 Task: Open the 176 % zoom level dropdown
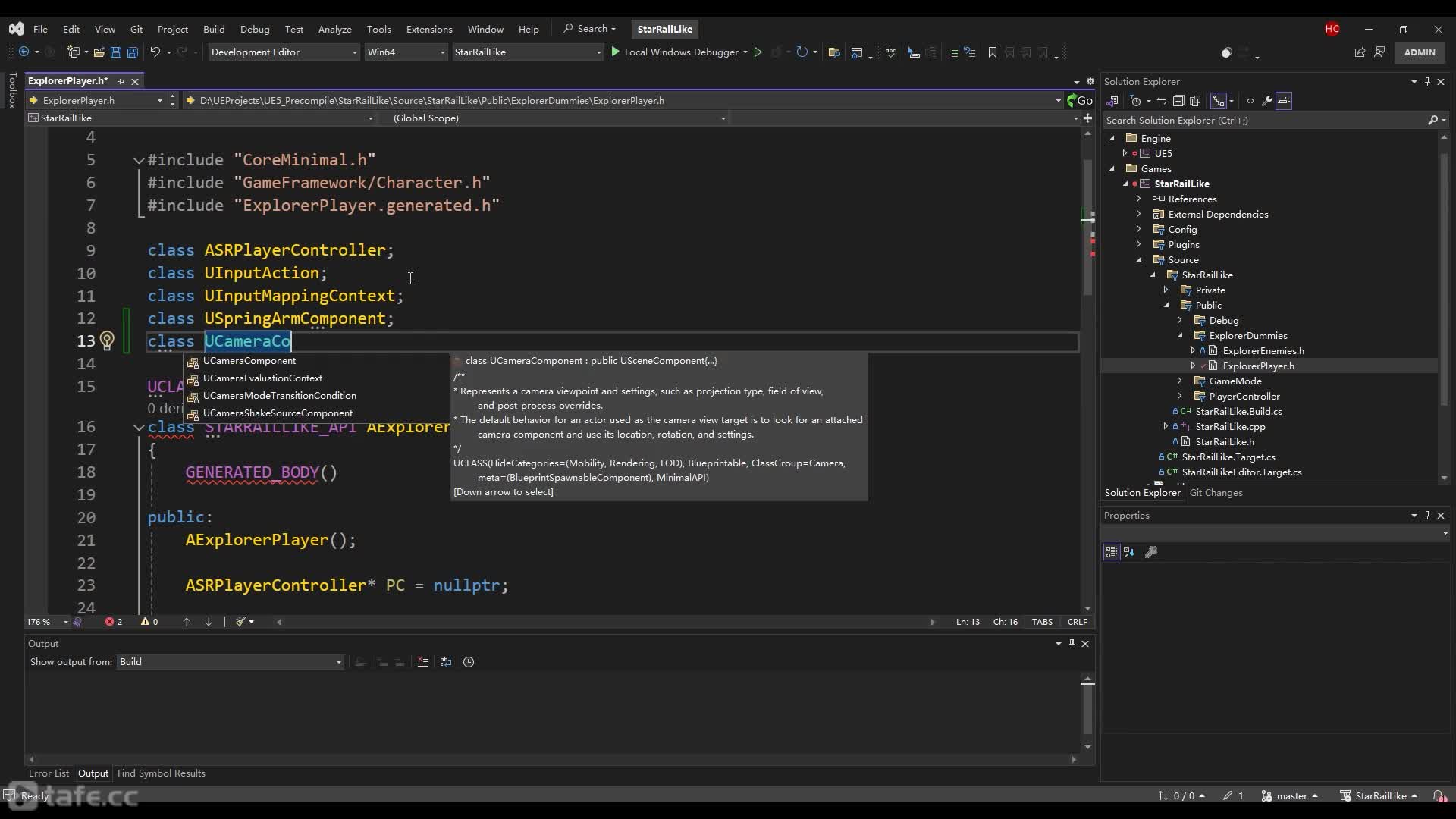48,622
